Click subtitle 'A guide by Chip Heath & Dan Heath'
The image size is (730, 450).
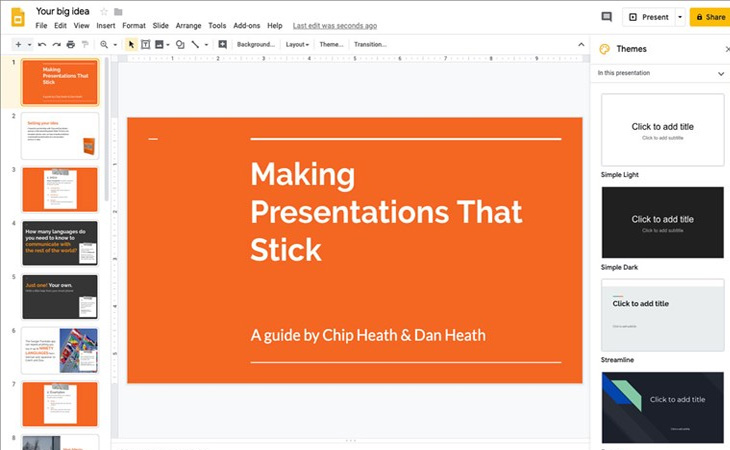(x=368, y=335)
